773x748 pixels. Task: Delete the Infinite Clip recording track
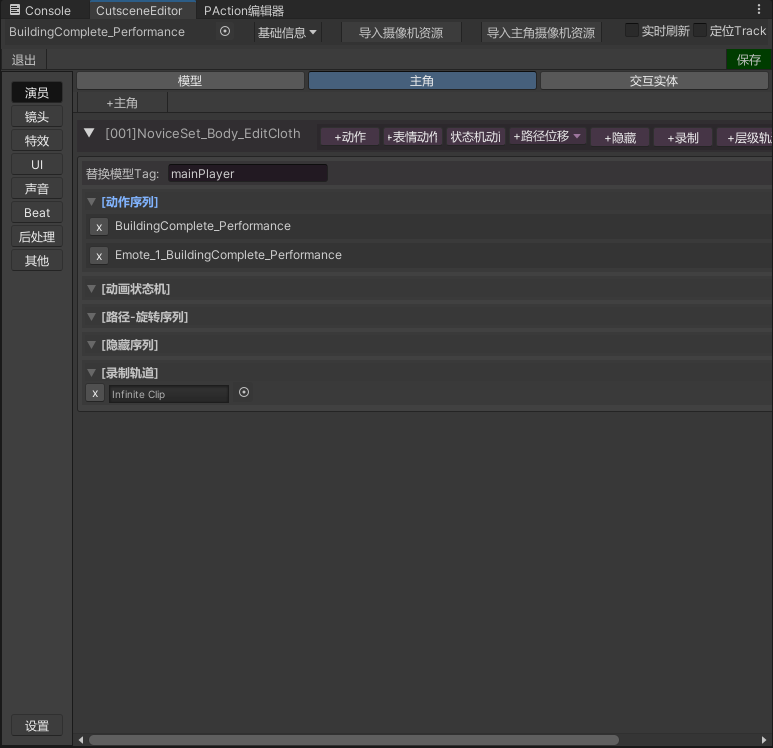point(95,394)
